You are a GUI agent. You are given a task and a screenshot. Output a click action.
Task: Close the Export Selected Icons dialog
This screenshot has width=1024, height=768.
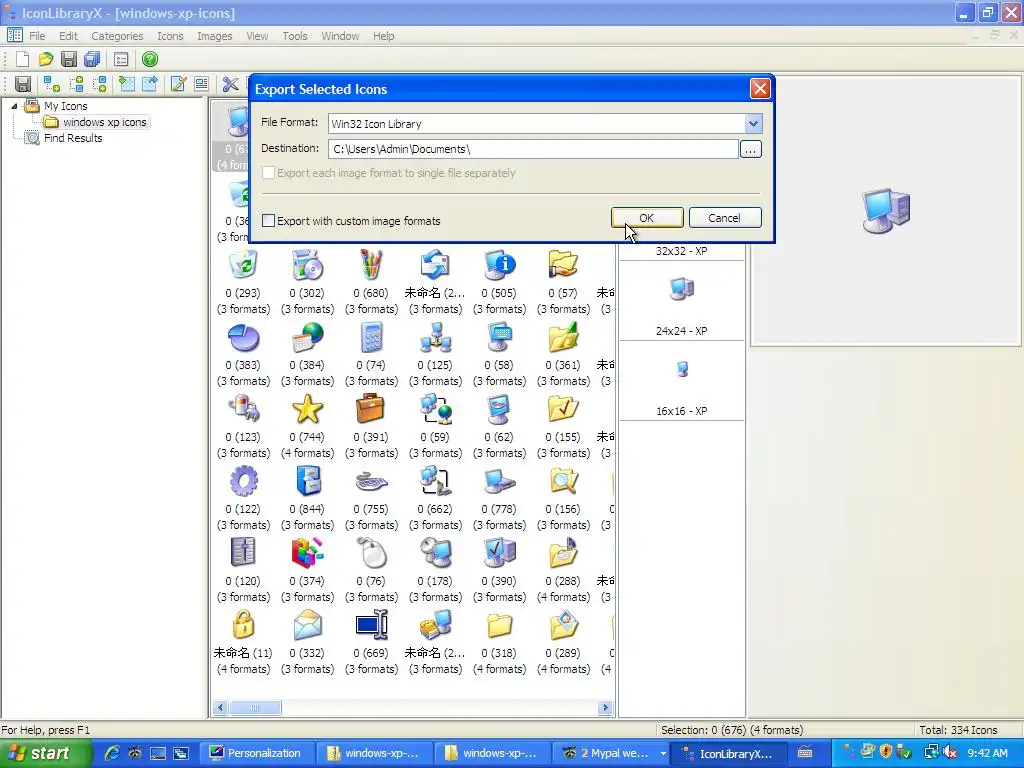[x=760, y=89]
